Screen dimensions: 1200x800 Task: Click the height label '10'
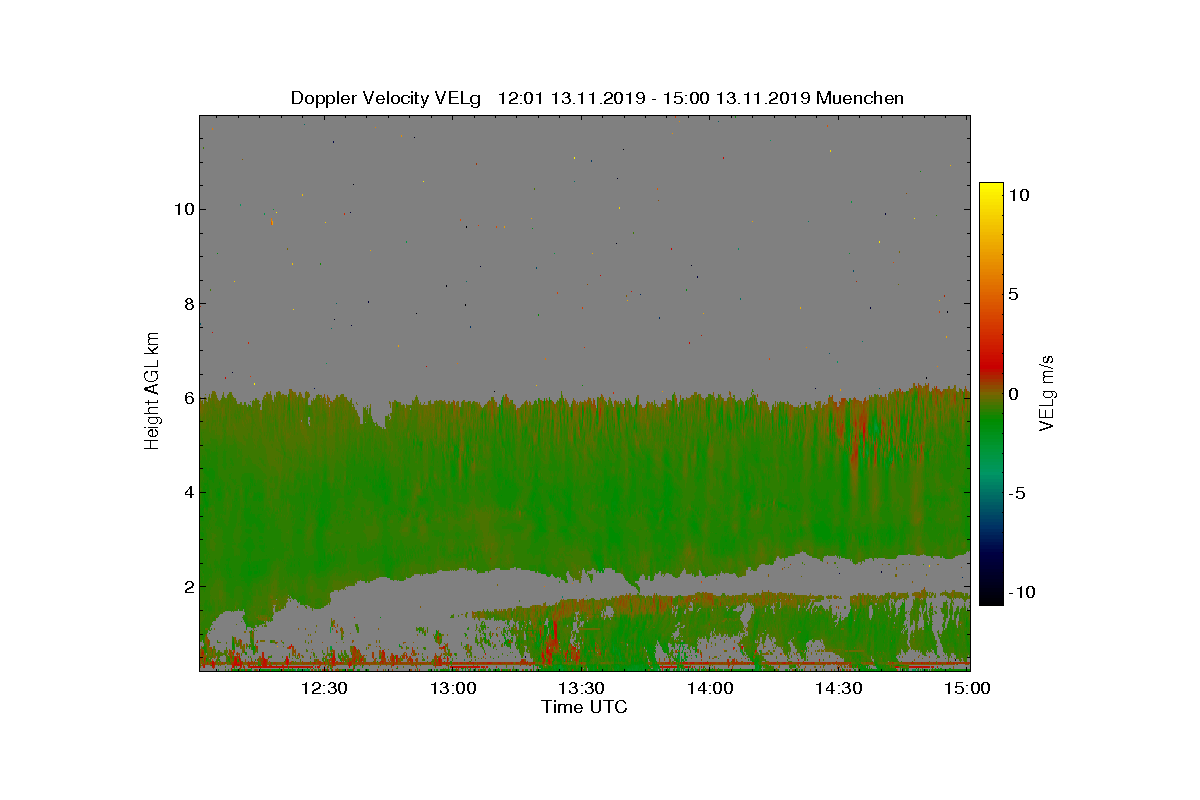[183, 209]
